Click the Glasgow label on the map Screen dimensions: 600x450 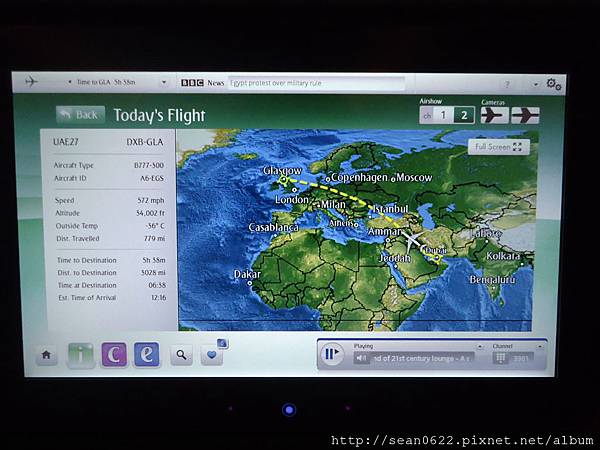(282, 171)
